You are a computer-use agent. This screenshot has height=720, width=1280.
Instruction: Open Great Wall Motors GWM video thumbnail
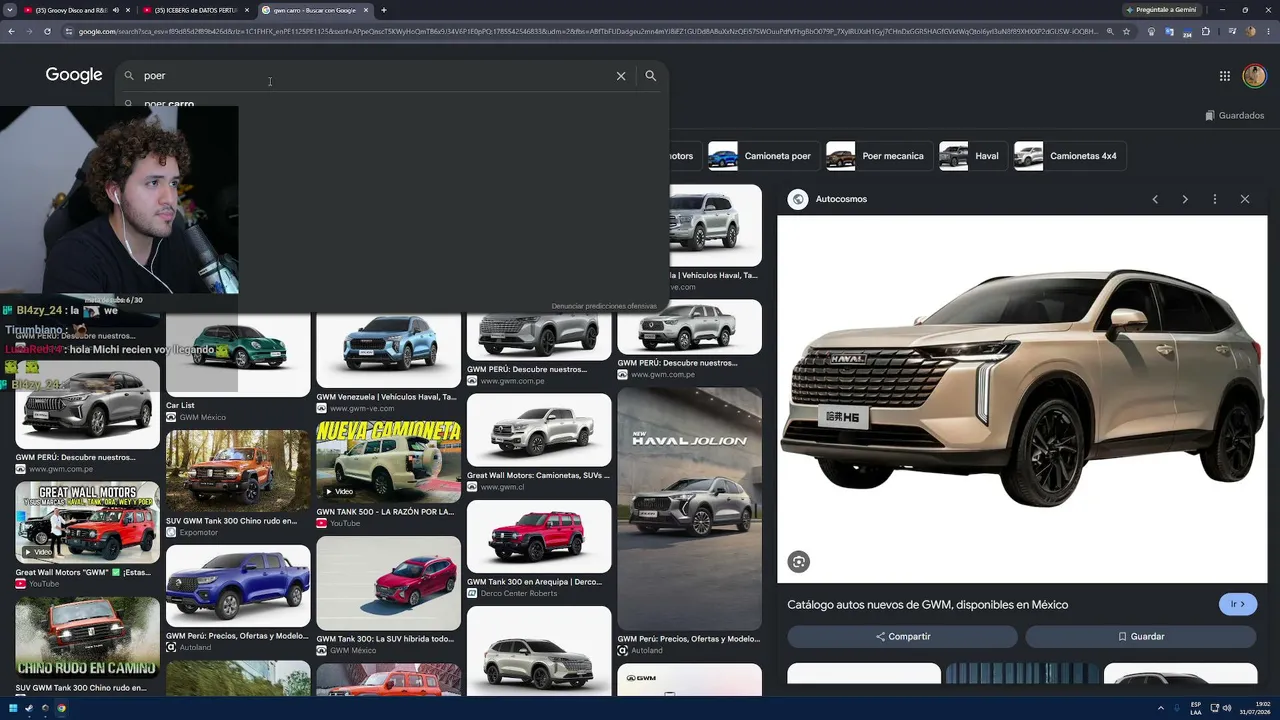click(87, 523)
